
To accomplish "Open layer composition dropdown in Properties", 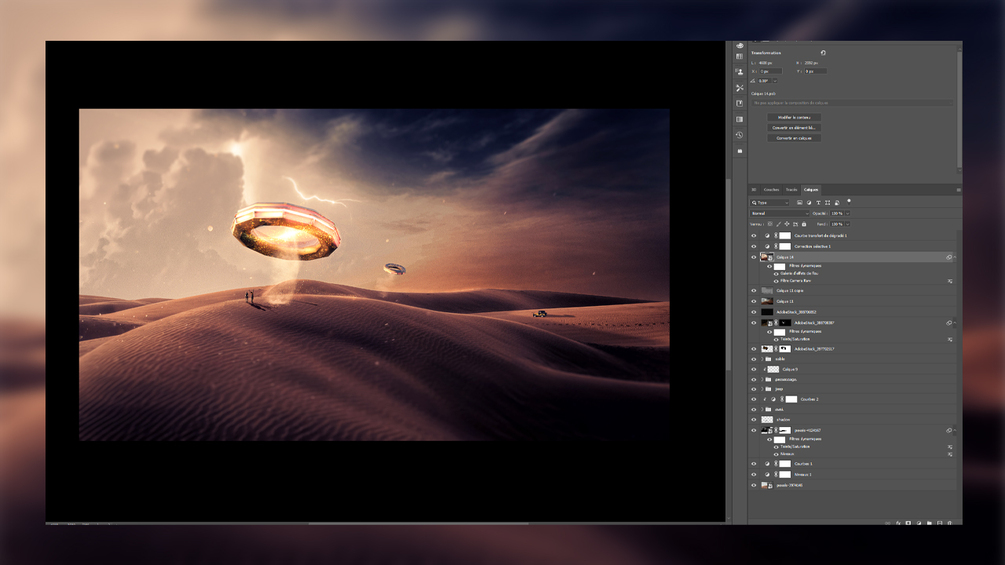I will click(x=852, y=102).
